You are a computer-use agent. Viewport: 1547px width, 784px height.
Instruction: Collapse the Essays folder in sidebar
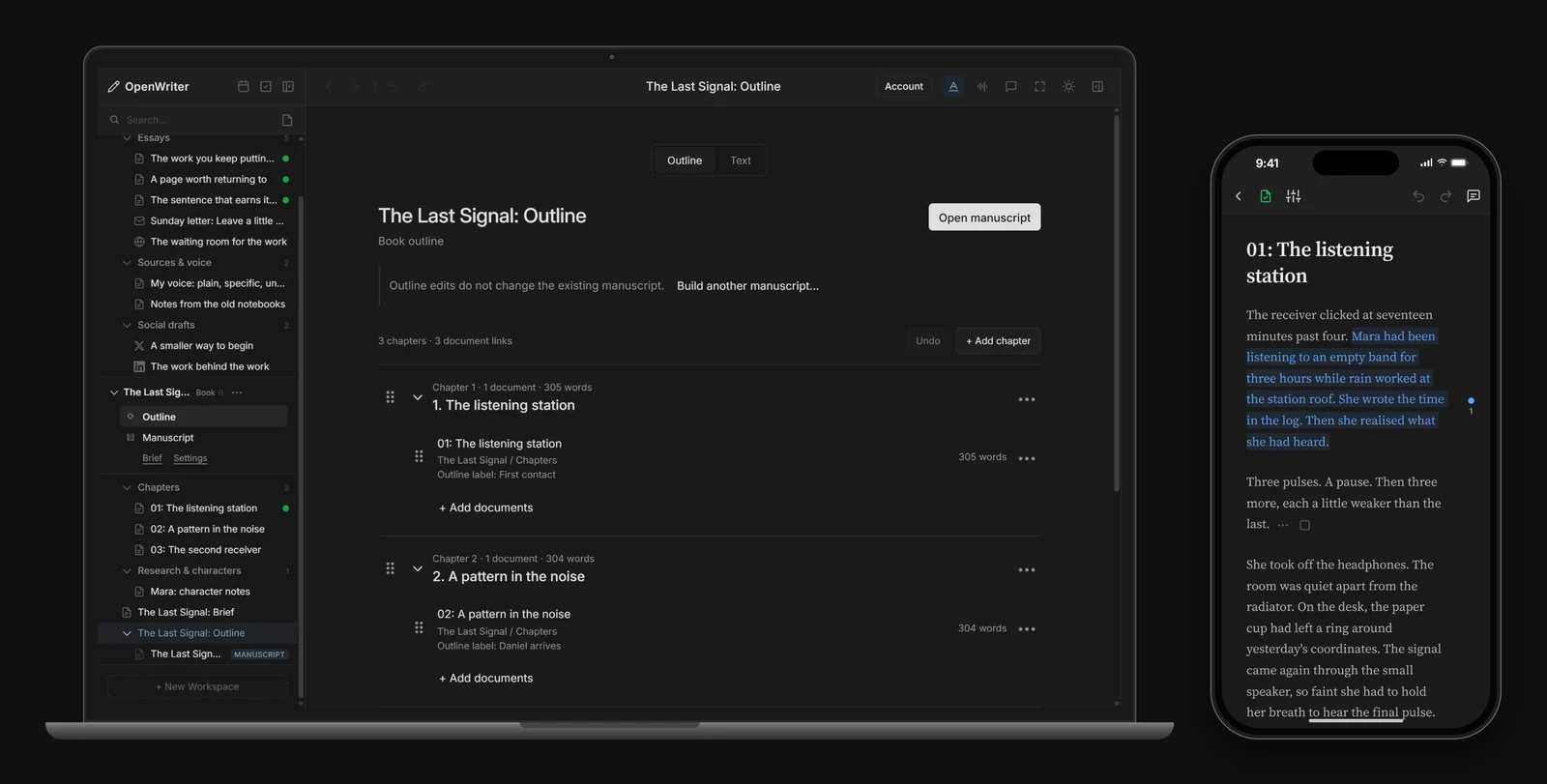pyautogui.click(x=127, y=138)
